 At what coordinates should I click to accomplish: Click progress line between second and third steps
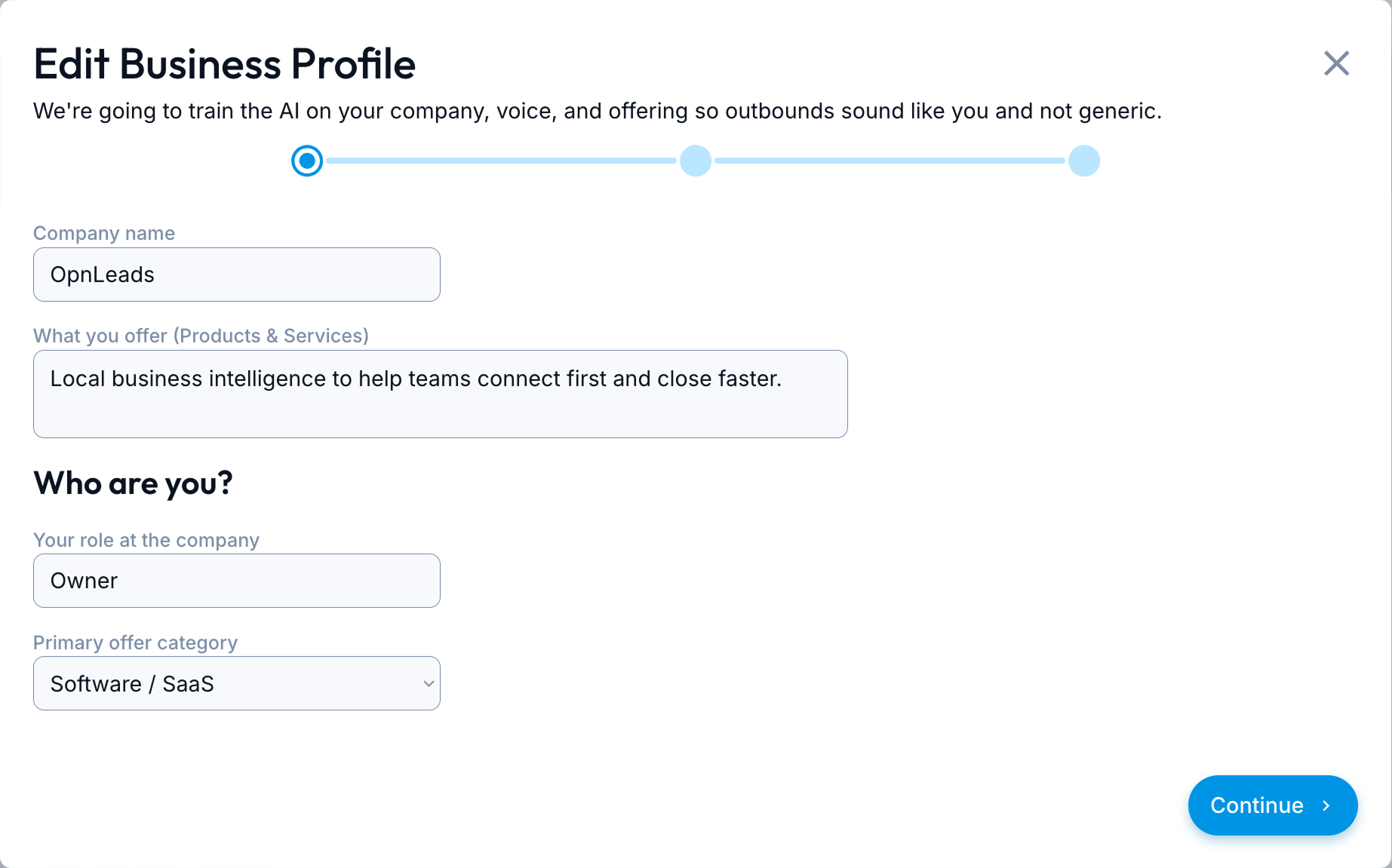[890, 161]
